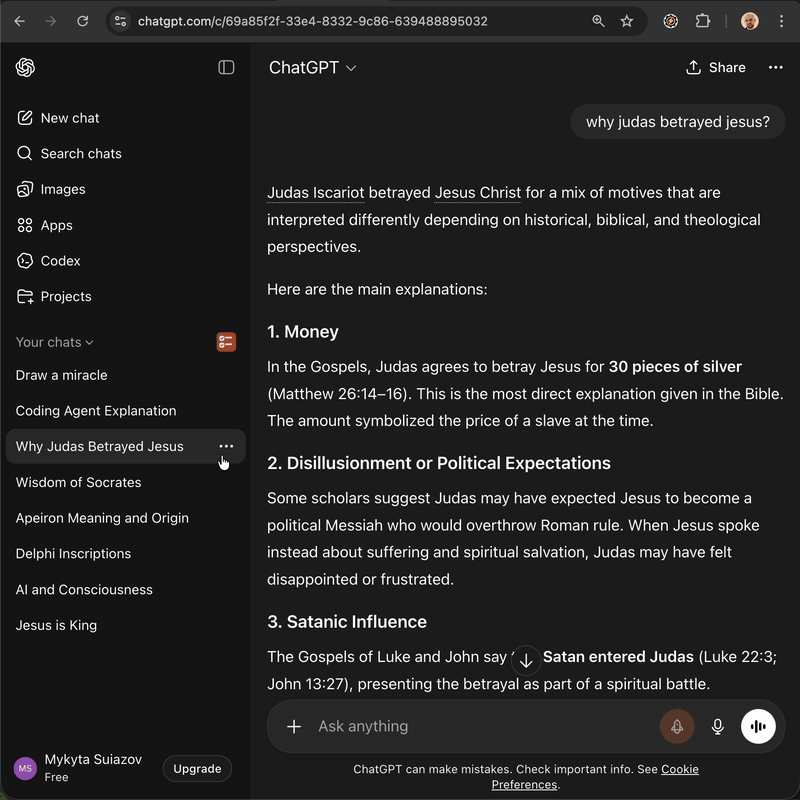Screen dimensions: 800x800
Task: Open options for Why Judas Betrayed Jesus
Action: click(226, 446)
